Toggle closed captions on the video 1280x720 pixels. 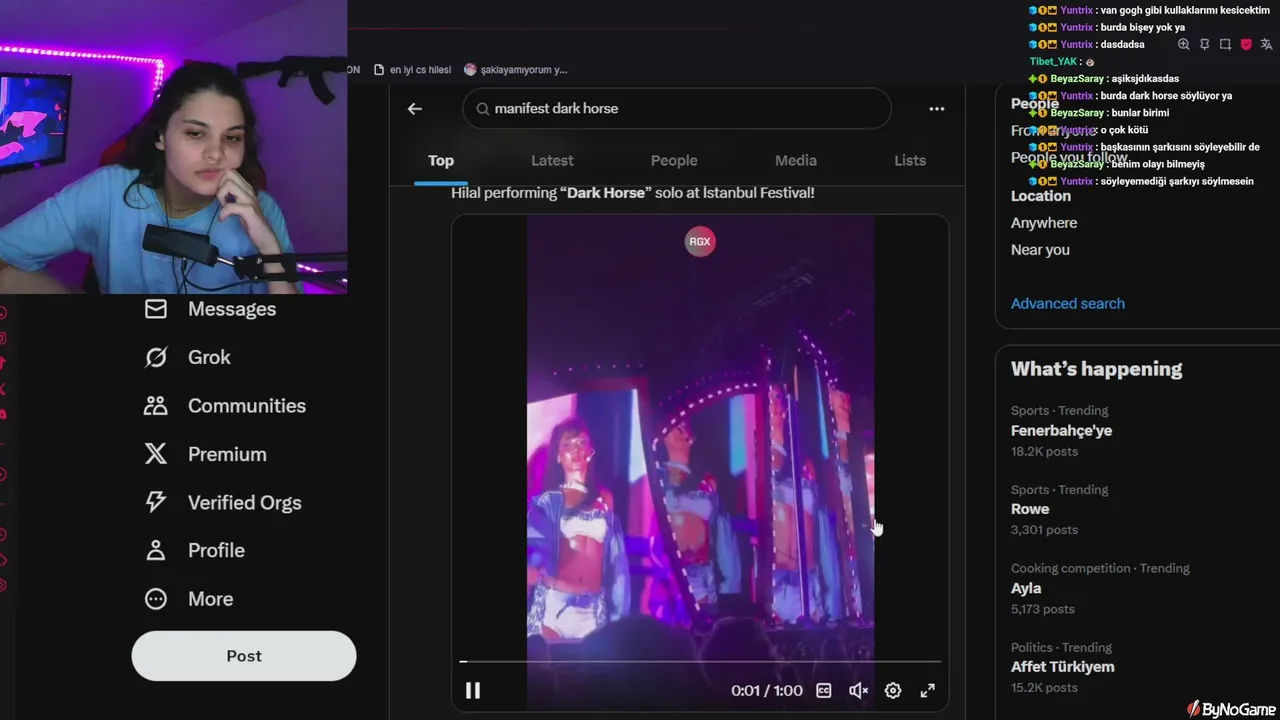824,690
